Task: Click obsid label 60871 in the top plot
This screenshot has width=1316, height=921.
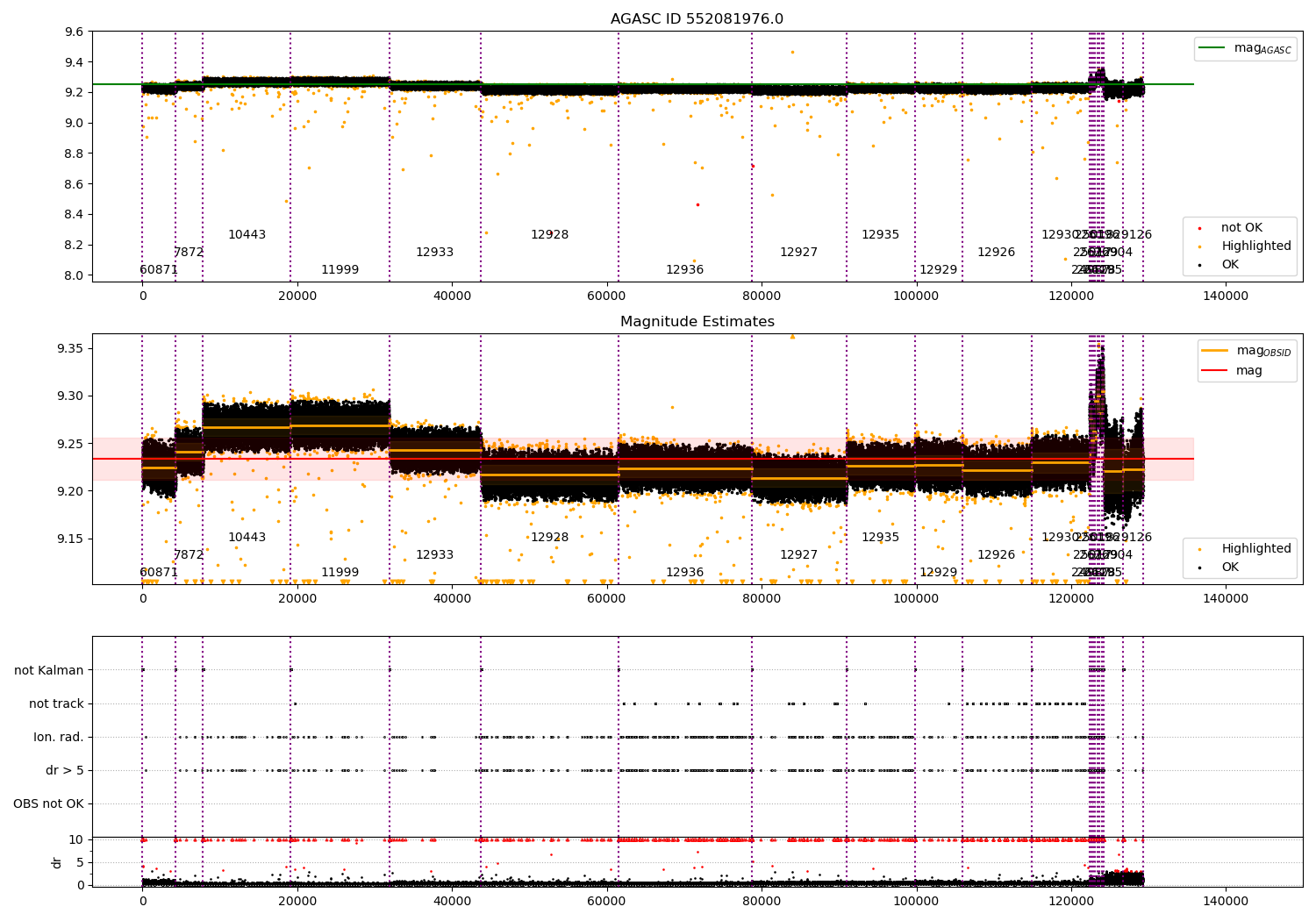Action: tap(159, 270)
